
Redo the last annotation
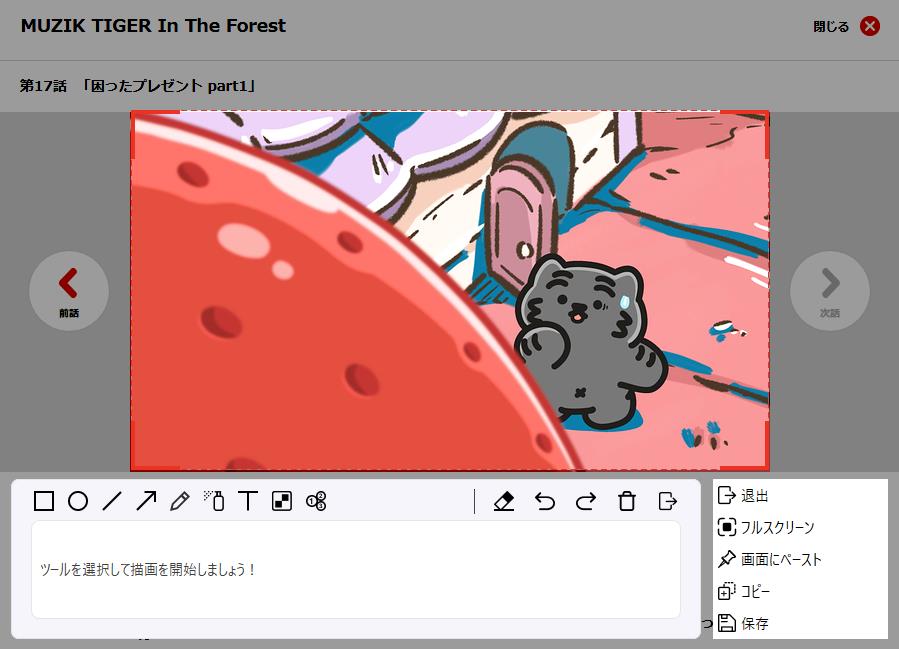click(x=586, y=501)
